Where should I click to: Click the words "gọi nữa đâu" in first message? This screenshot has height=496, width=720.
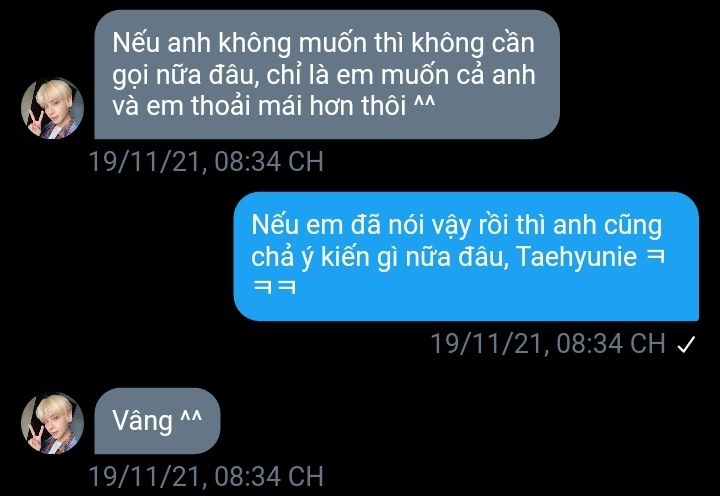(183, 76)
